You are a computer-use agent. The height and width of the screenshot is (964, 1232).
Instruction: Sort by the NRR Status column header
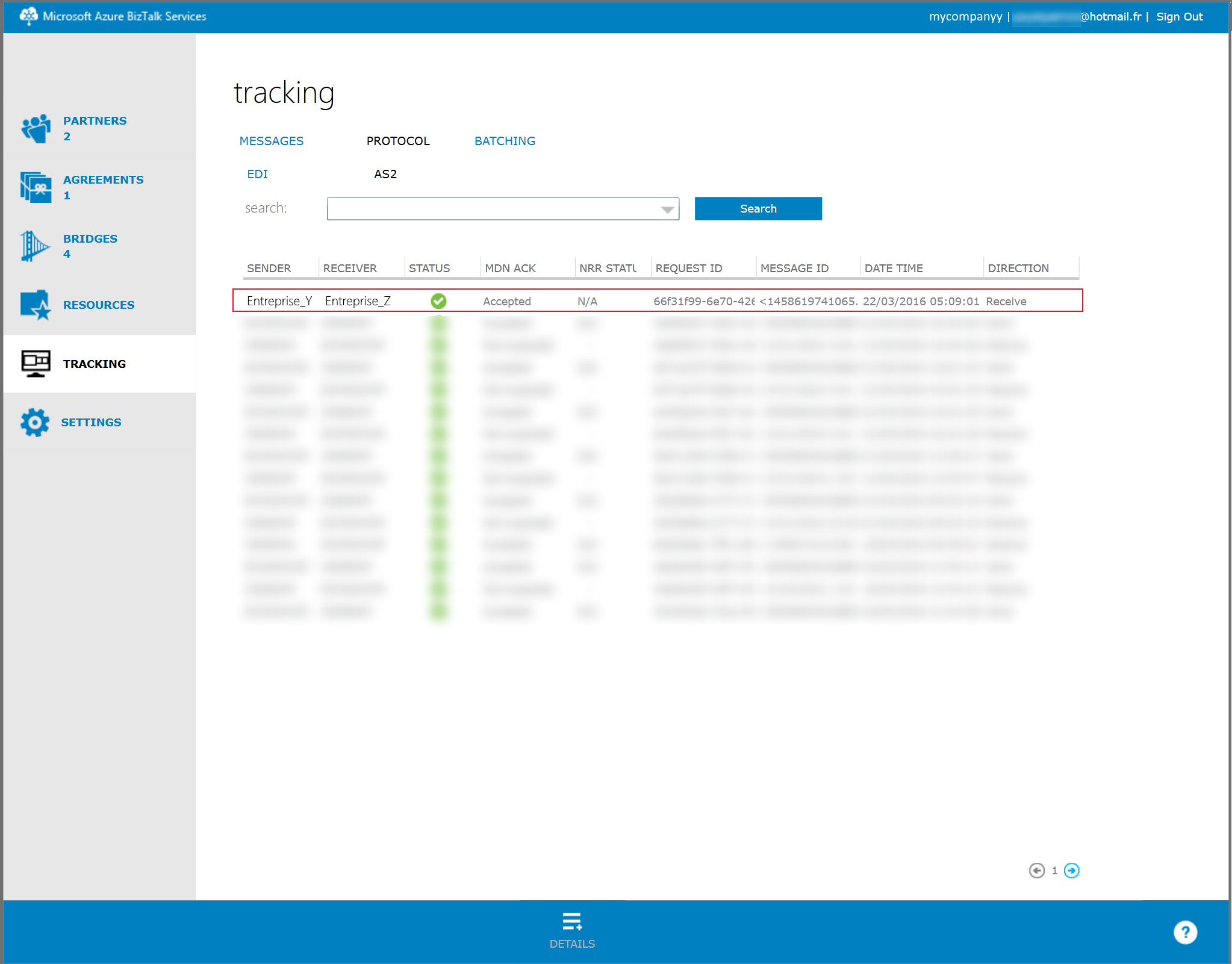[608, 268]
